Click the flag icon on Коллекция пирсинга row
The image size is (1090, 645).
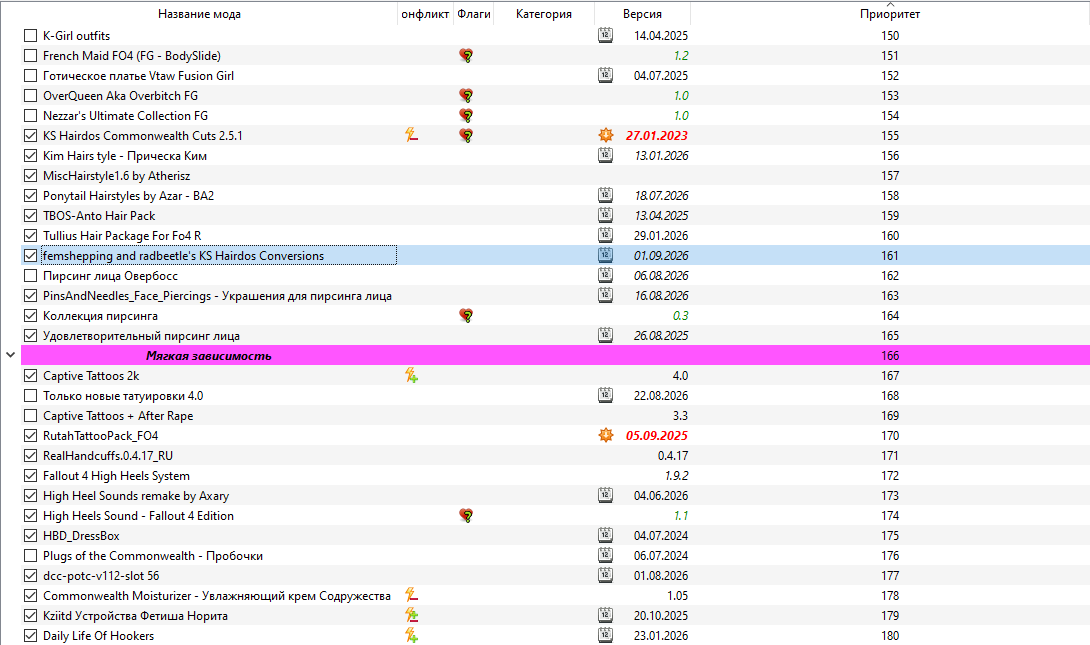[x=466, y=316]
